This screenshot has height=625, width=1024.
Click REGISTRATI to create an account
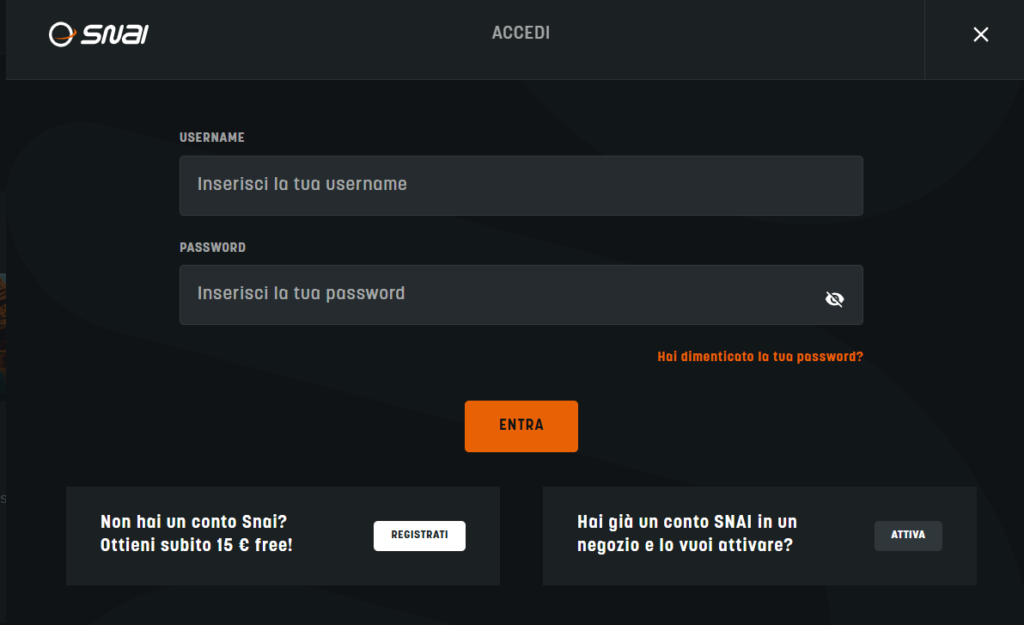pyautogui.click(x=419, y=535)
